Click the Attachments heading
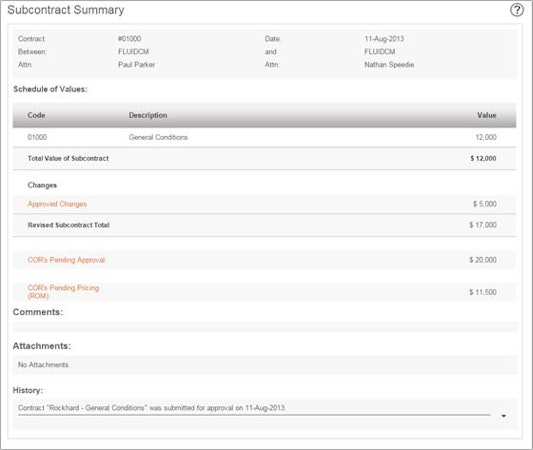Viewport: 533px width, 450px height. point(42,346)
